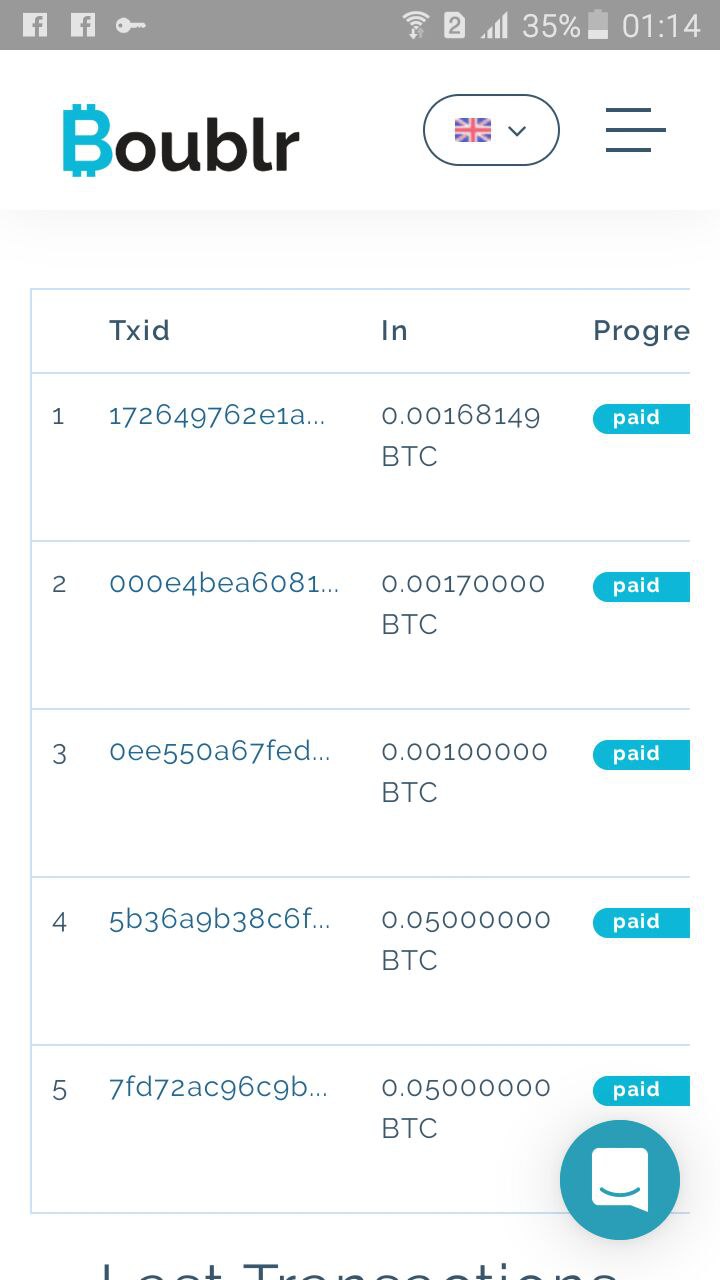Tap the Wi-Fi status icon
The height and width of the screenshot is (1280, 720).
point(416,25)
